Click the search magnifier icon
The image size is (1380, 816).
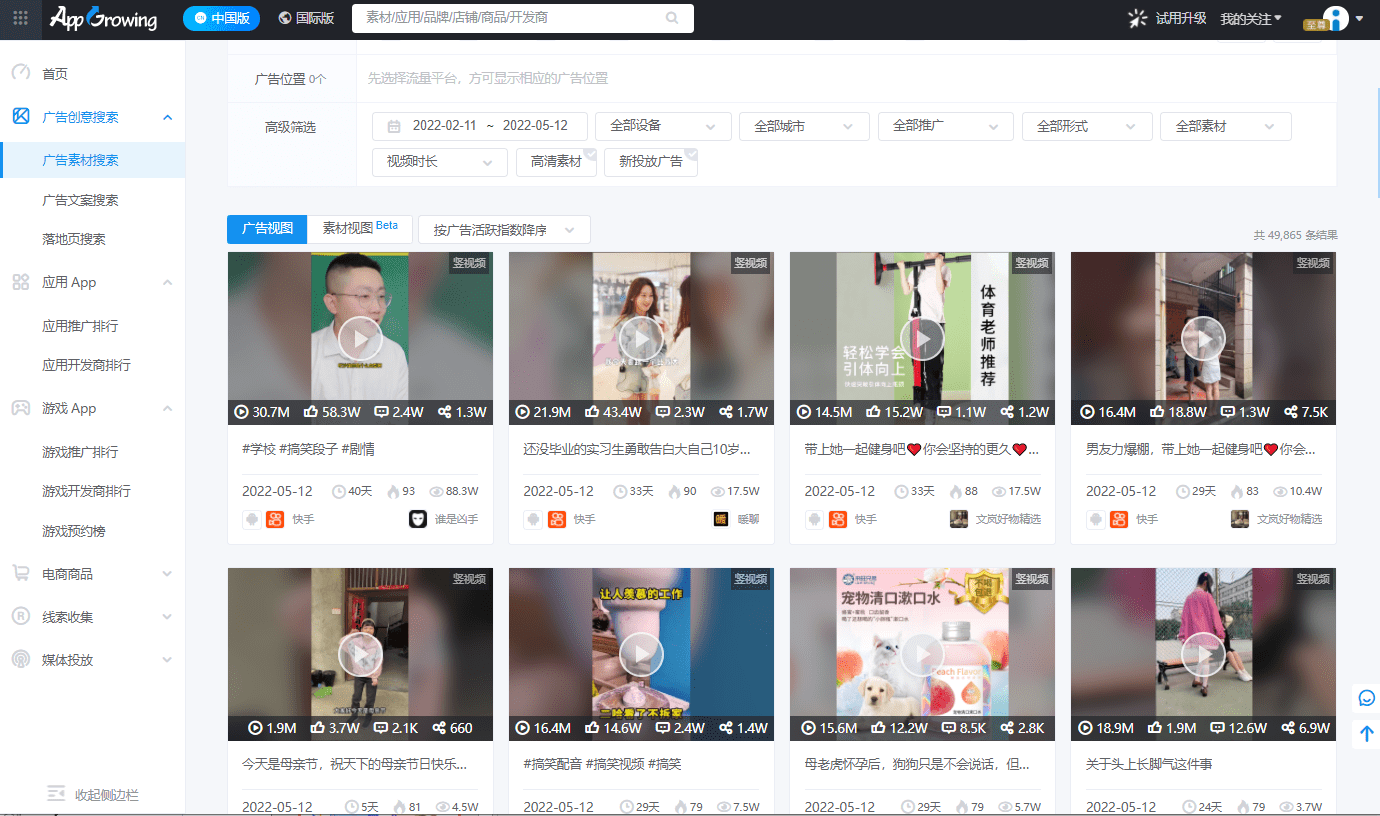pyautogui.click(x=672, y=18)
